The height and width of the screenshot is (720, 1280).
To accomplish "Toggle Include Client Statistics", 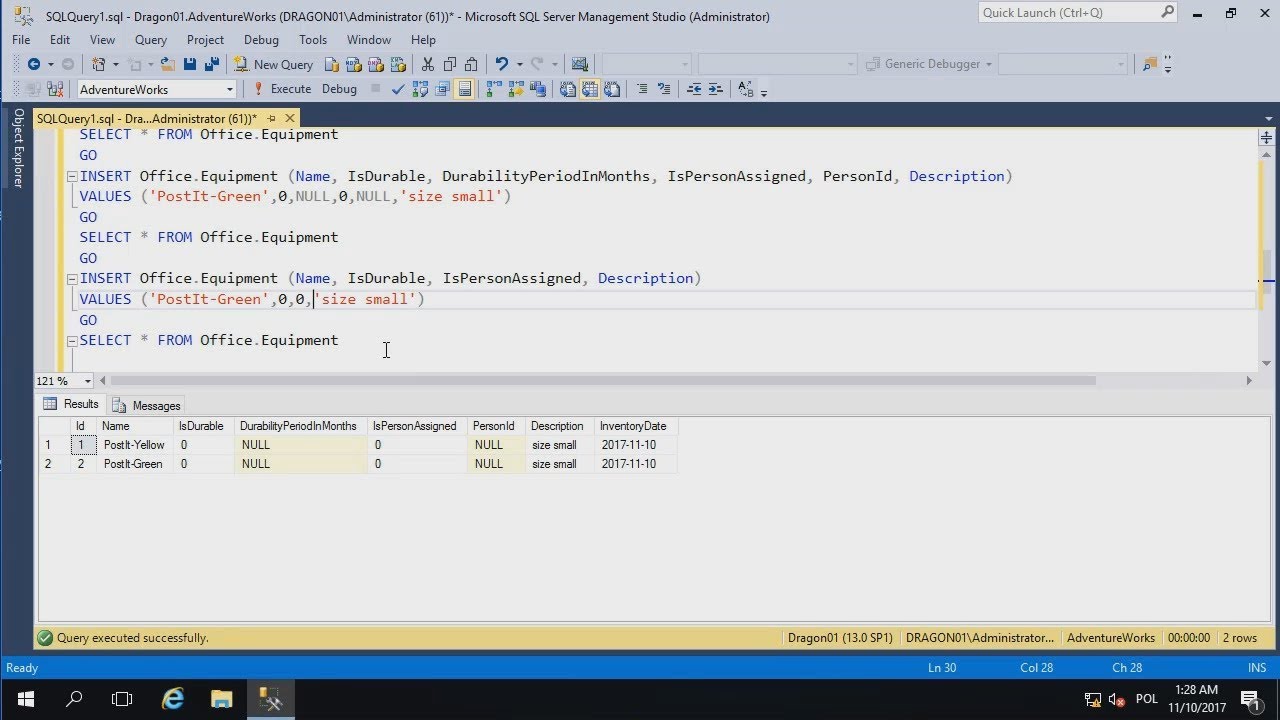I will point(537,89).
